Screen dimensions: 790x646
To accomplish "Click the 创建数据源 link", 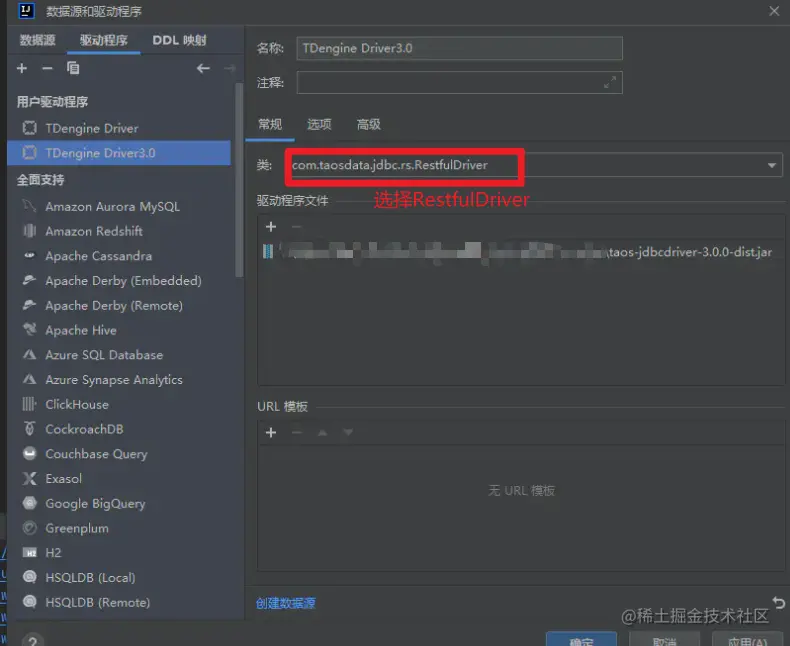I will (286, 603).
